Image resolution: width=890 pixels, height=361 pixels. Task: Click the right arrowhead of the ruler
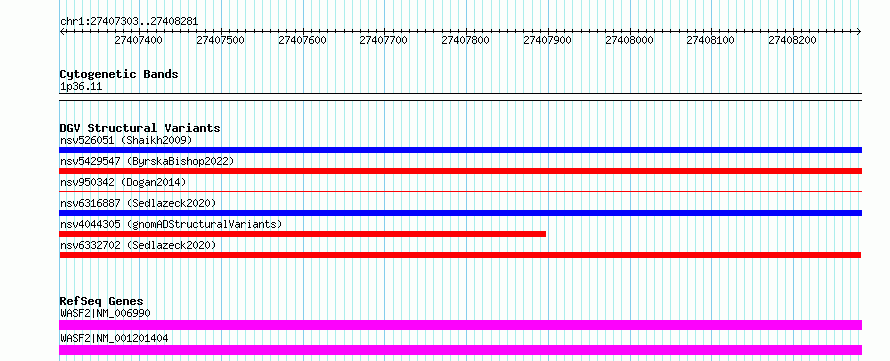(859, 32)
